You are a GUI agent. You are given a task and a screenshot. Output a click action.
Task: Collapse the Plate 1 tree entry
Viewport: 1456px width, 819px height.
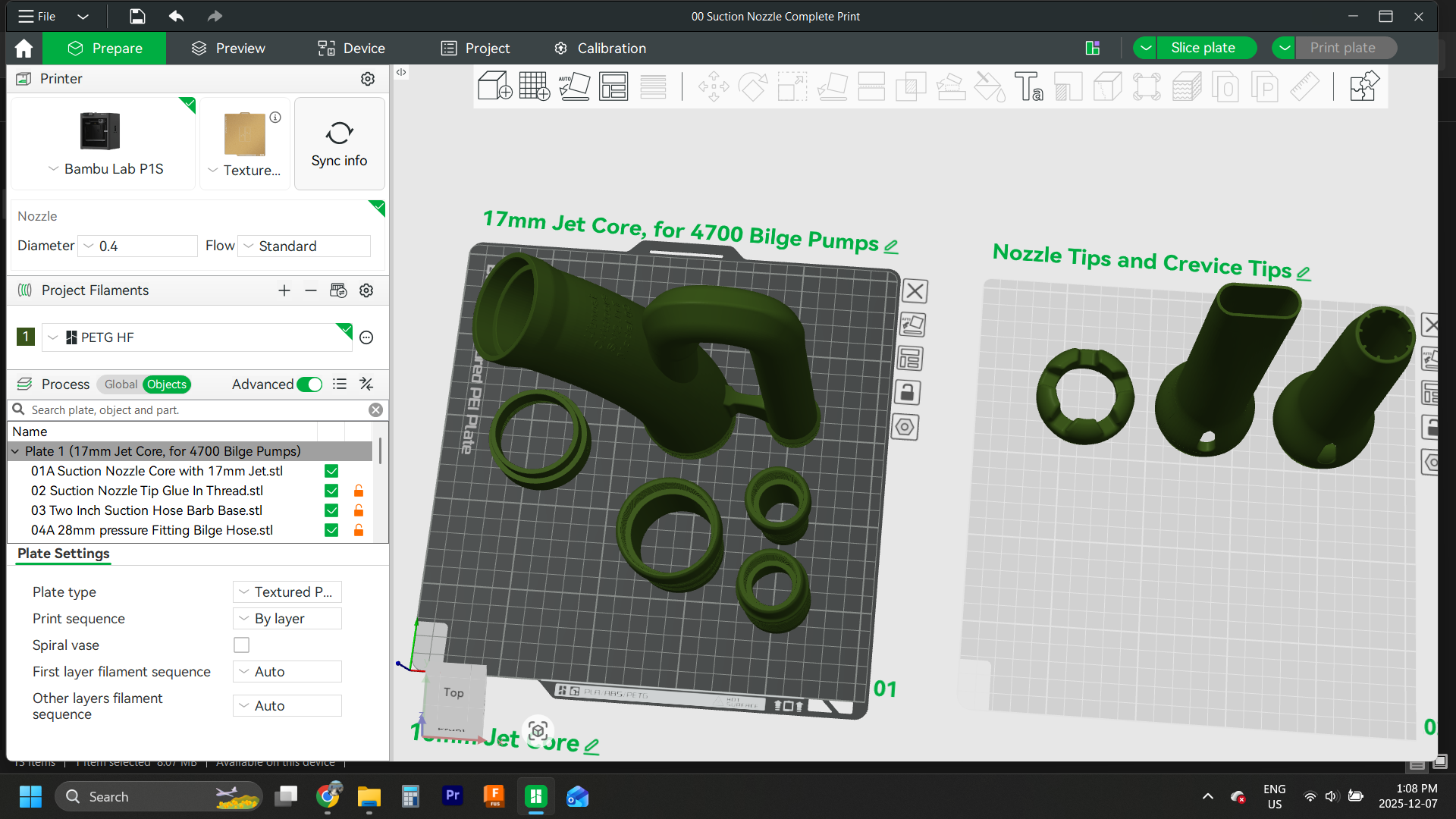15,451
